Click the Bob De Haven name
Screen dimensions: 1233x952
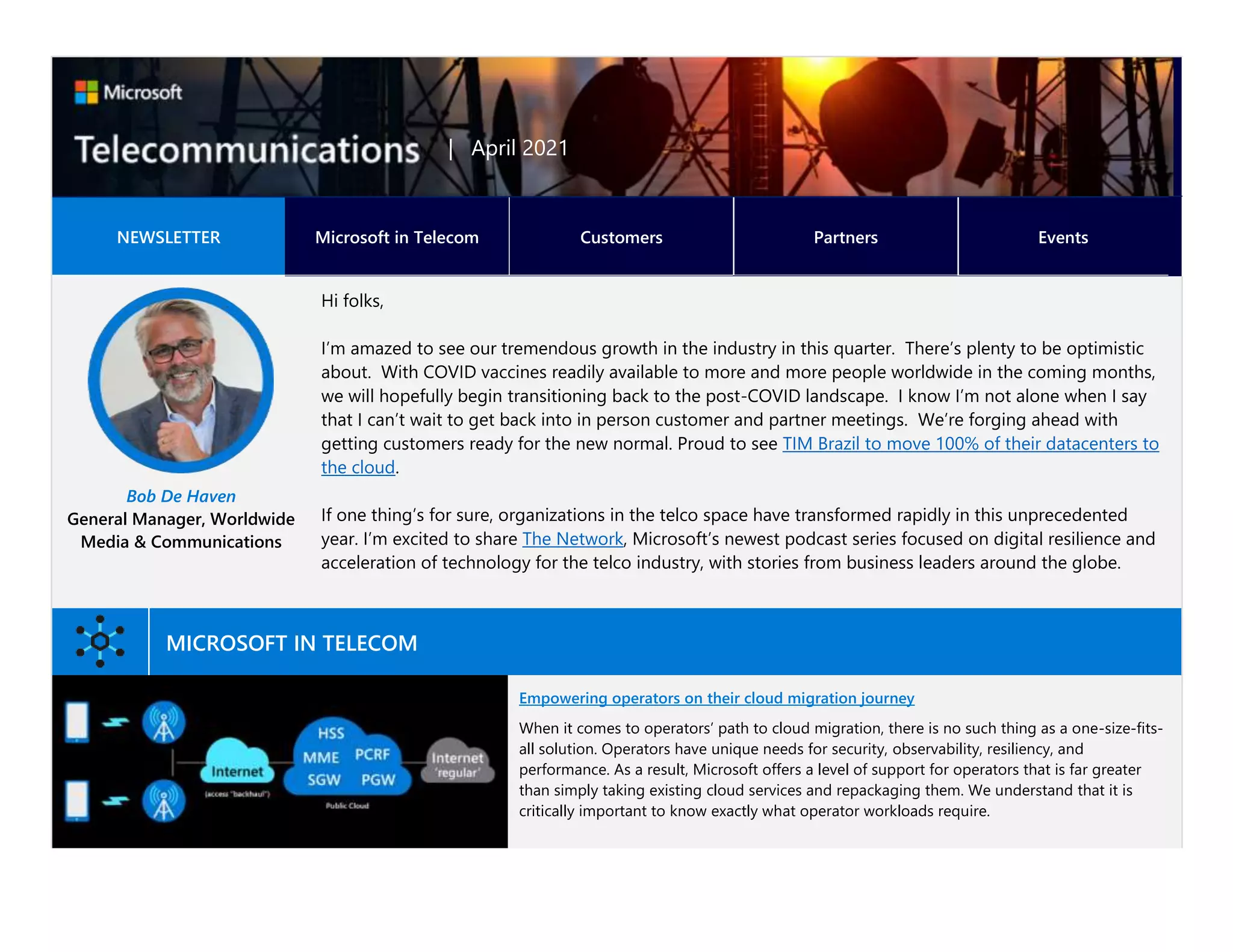pos(181,496)
